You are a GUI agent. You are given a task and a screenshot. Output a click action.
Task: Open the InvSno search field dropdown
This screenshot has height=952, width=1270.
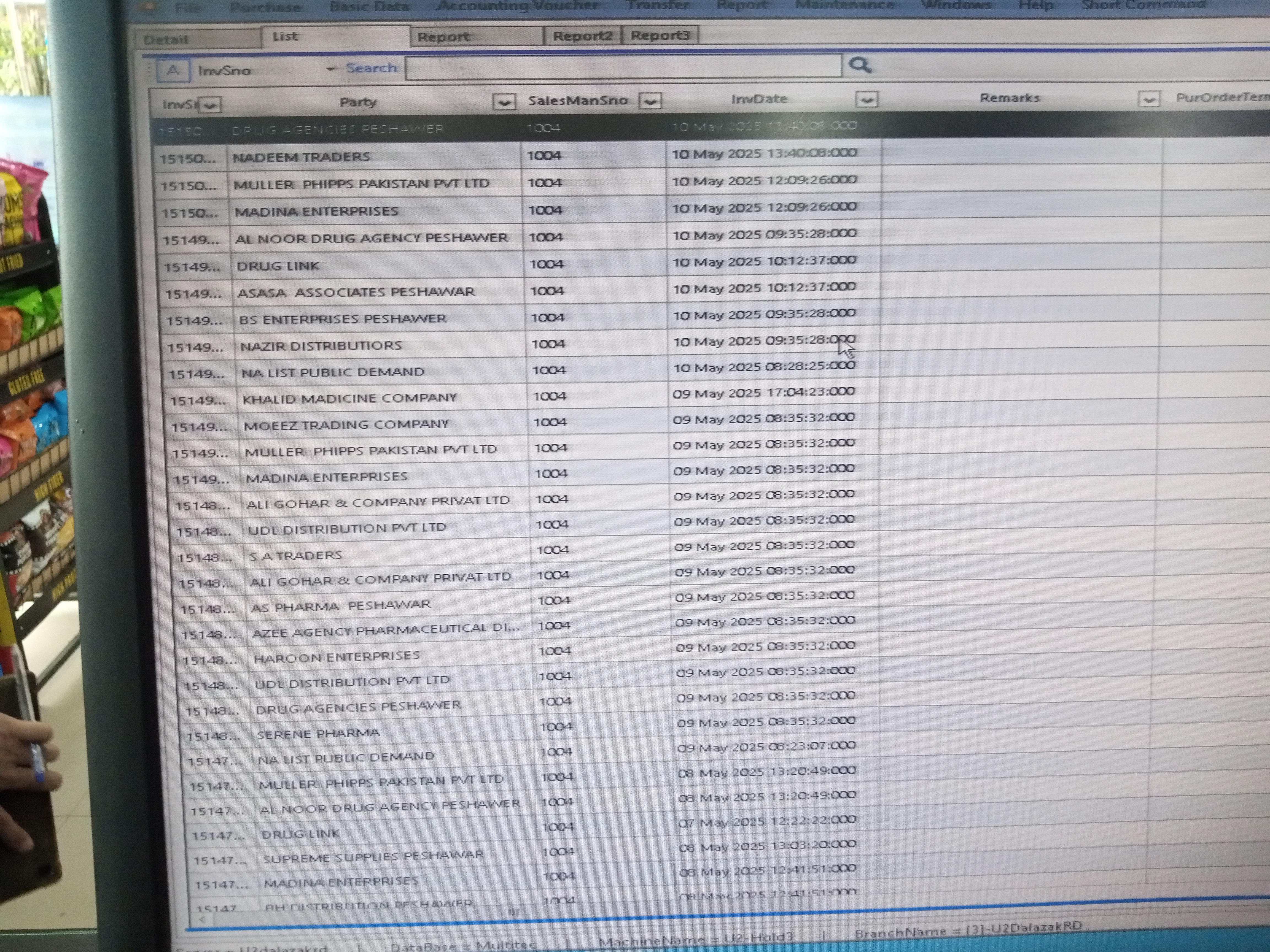330,69
